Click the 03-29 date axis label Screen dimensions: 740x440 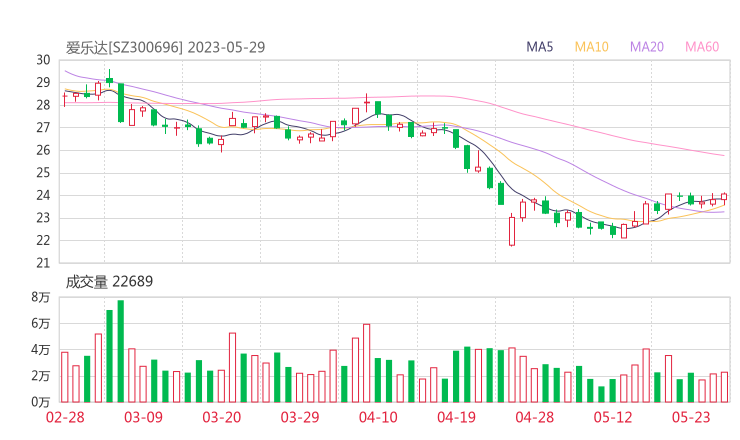tap(300, 417)
